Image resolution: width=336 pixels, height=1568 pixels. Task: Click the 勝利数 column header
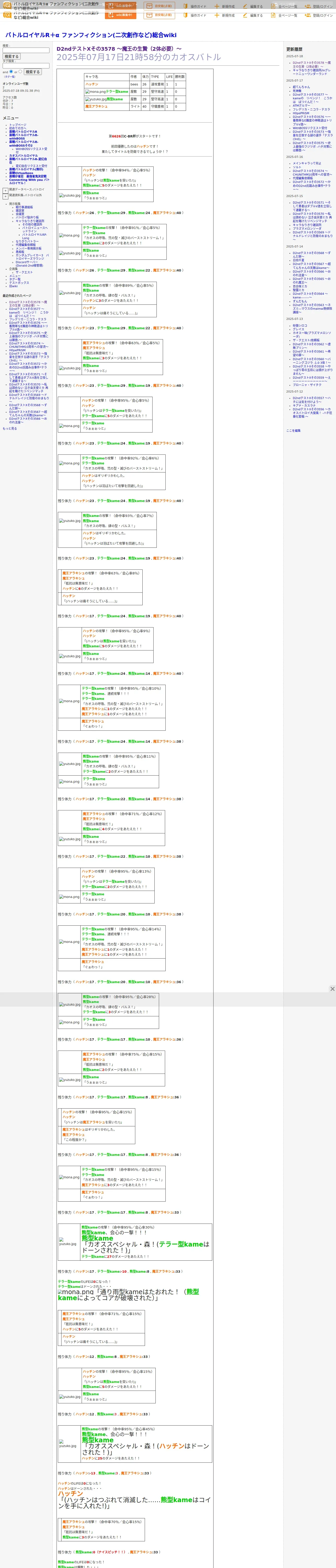pyautogui.click(x=180, y=77)
